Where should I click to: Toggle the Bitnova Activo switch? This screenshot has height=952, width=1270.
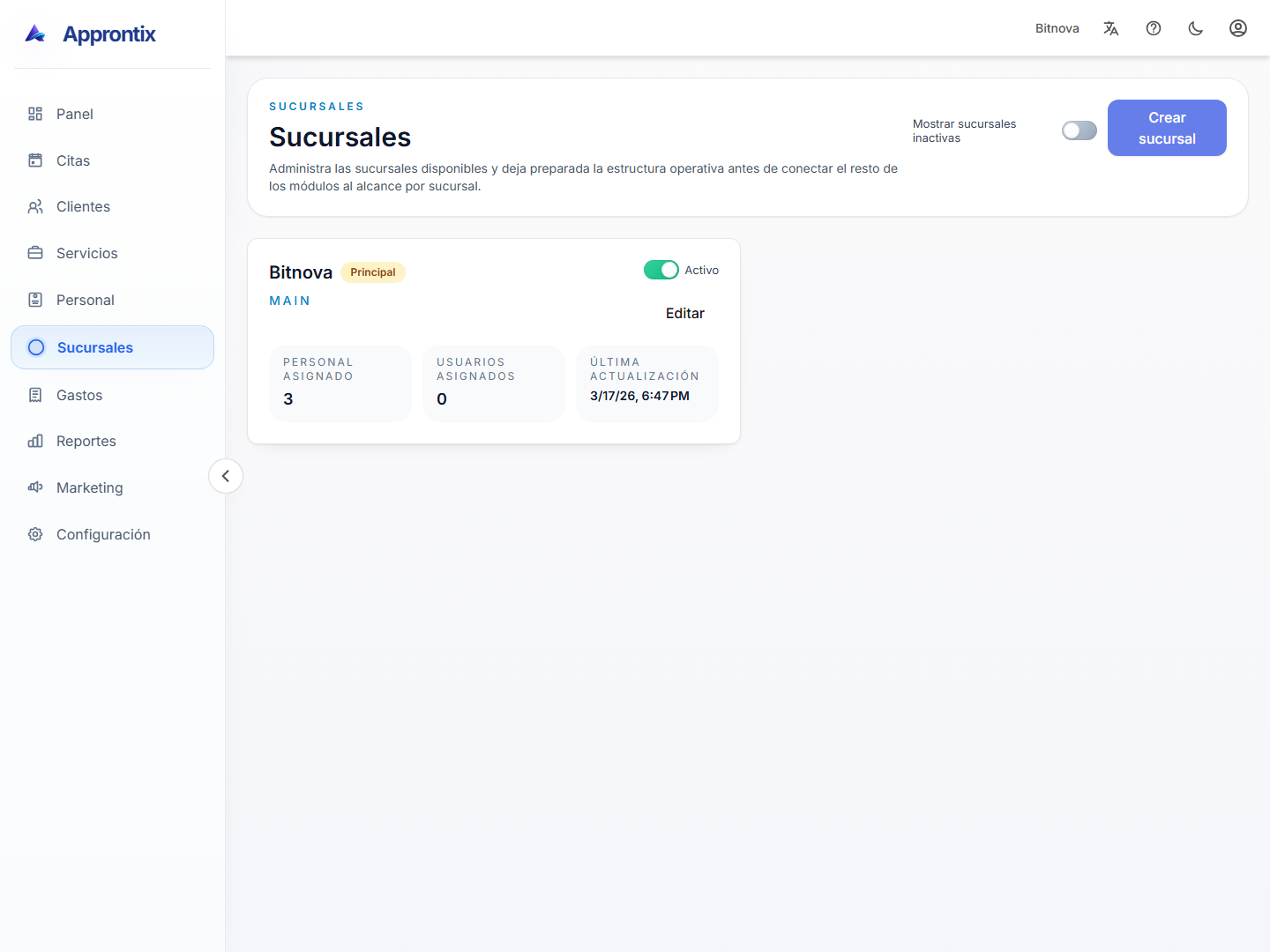tap(661, 270)
